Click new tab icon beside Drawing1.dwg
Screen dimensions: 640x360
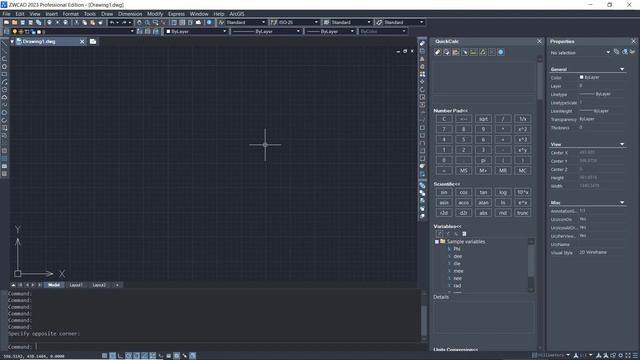(93, 42)
